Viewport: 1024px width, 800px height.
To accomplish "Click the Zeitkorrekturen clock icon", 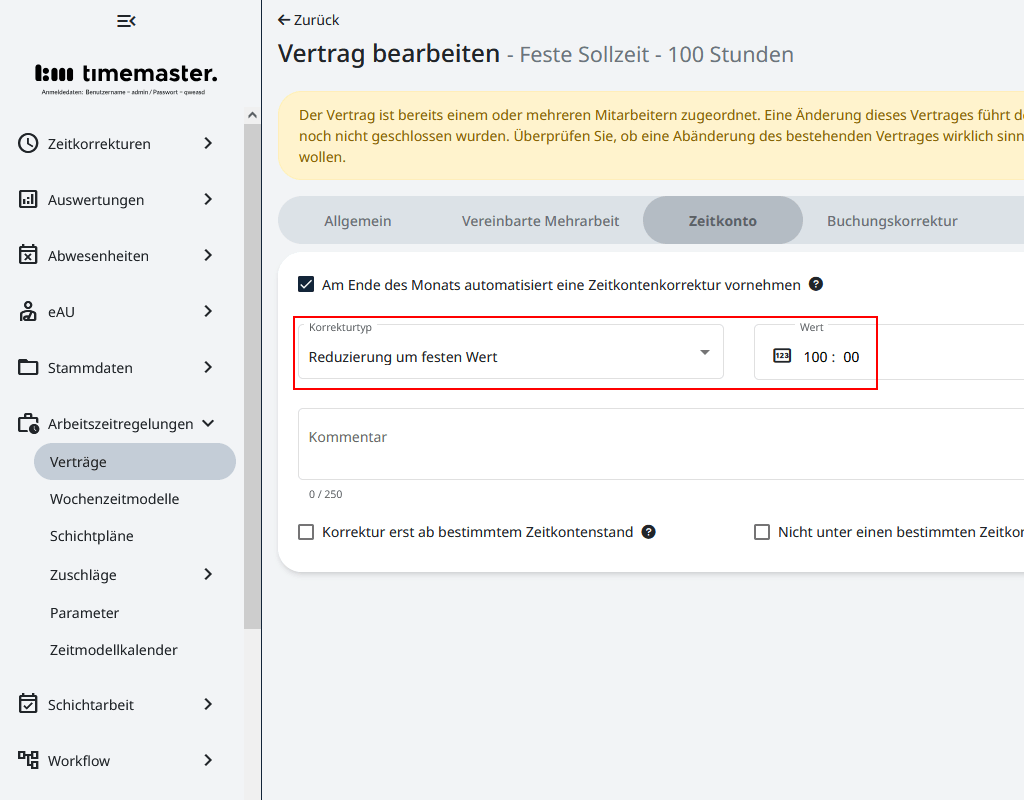I will pyautogui.click(x=28, y=143).
